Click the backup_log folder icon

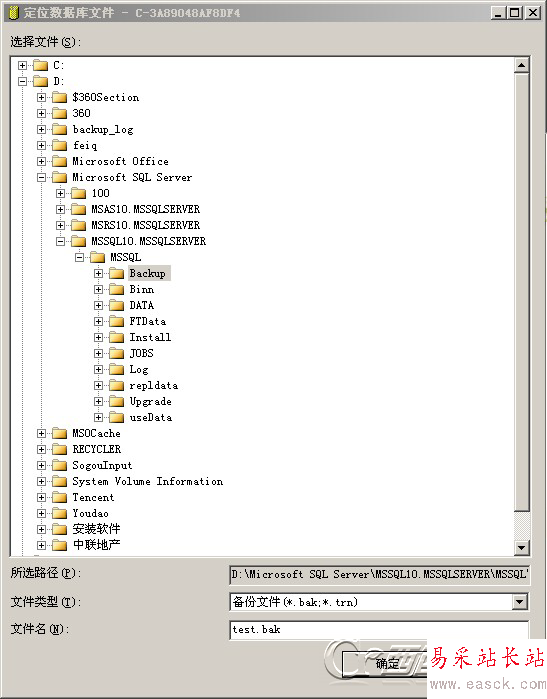[59, 130]
